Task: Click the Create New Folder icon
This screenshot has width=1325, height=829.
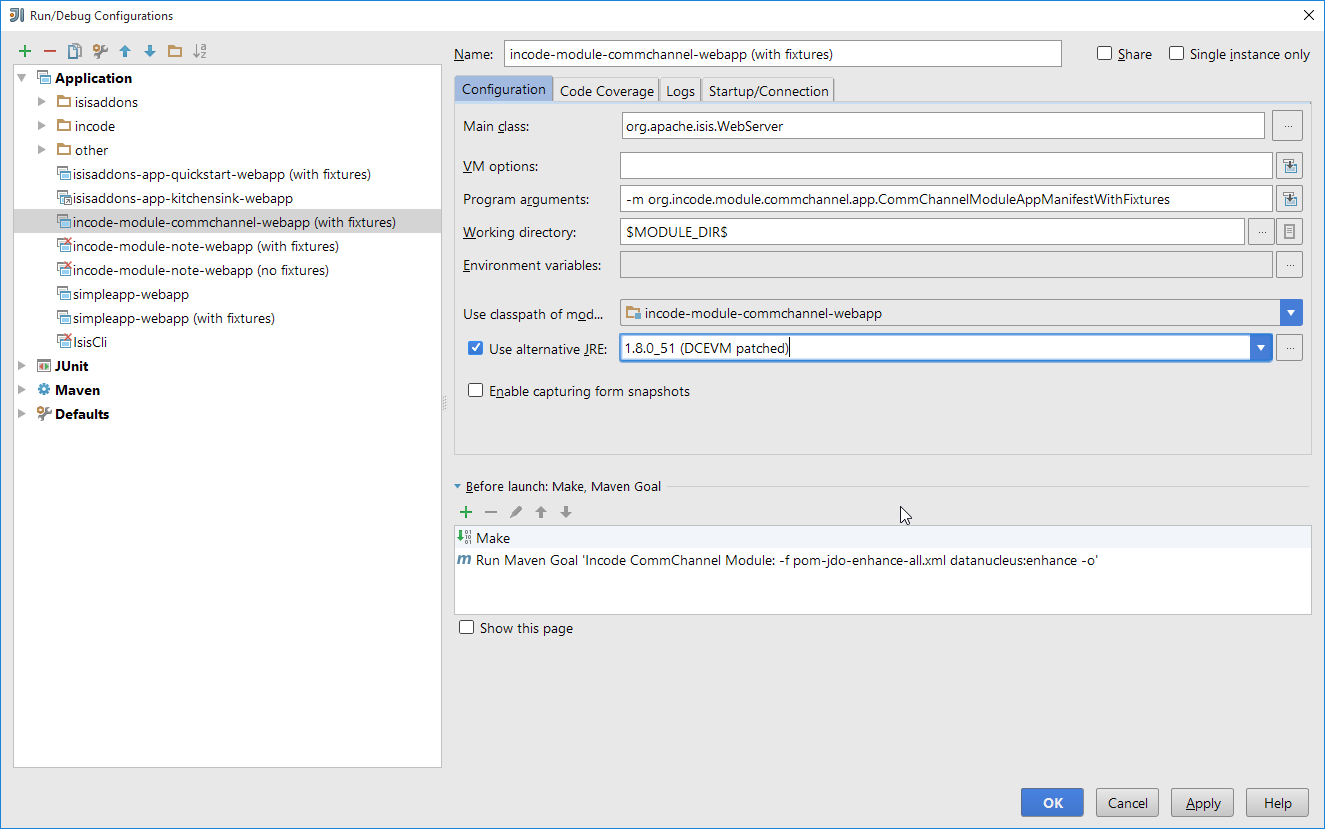Action: (175, 51)
